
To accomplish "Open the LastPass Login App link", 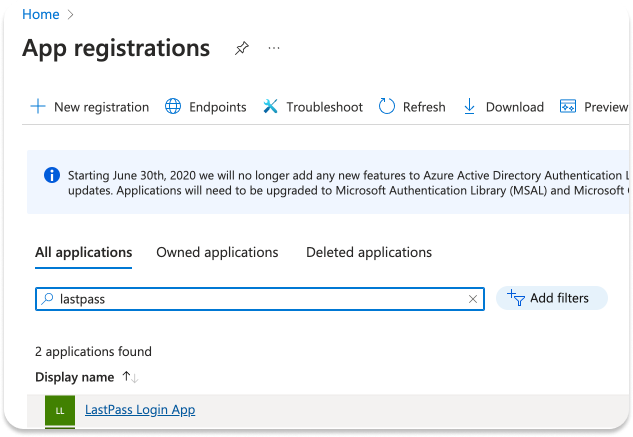I will point(140,410).
